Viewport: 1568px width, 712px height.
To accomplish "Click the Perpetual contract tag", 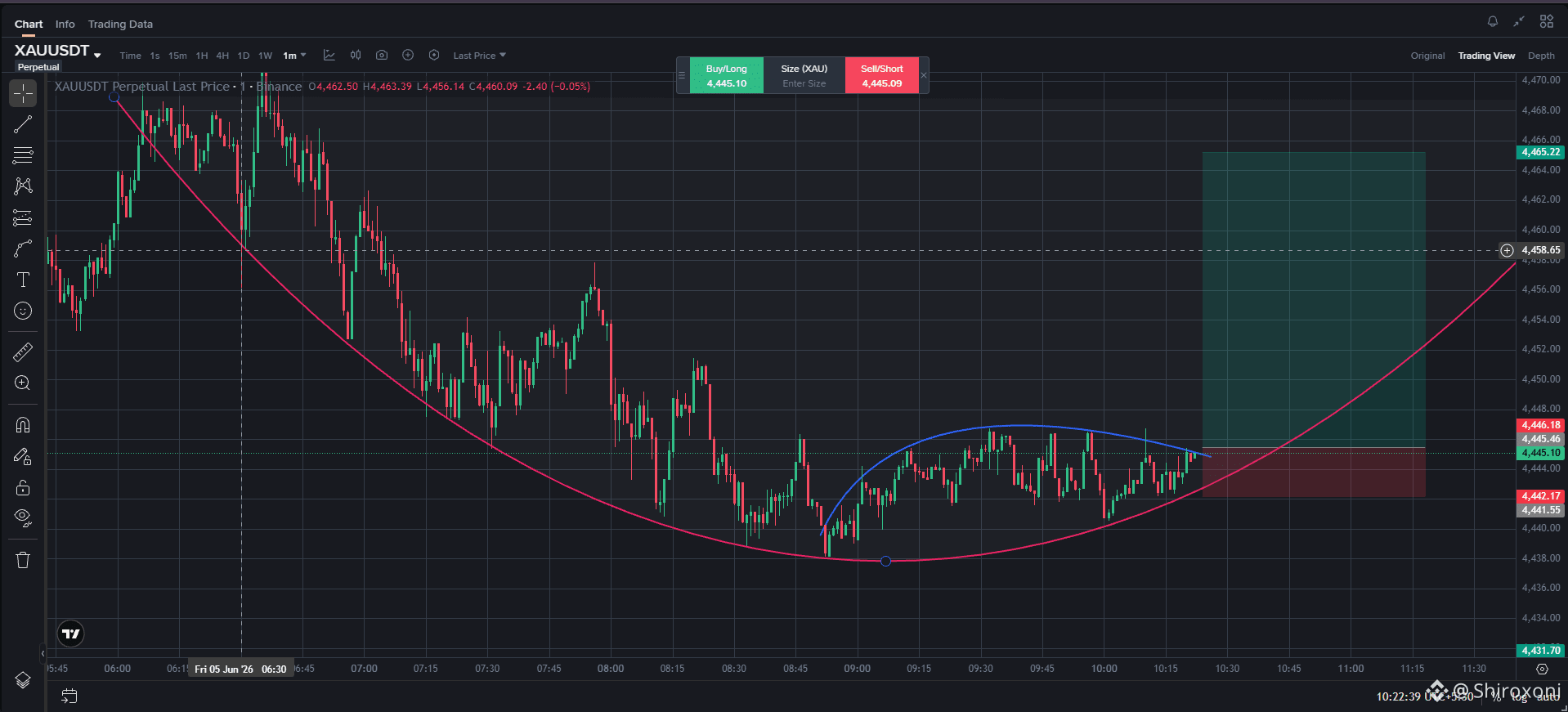I will tap(38, 67).
